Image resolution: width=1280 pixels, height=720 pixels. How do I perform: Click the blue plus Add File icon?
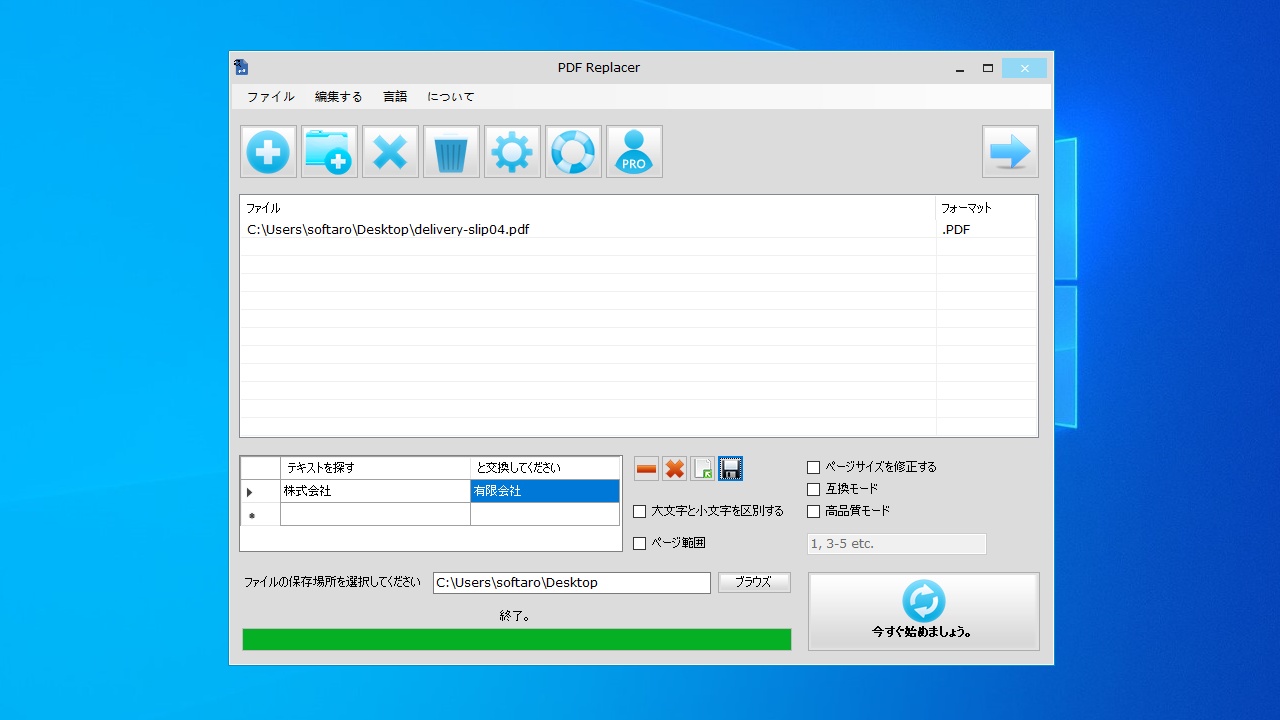268,152
